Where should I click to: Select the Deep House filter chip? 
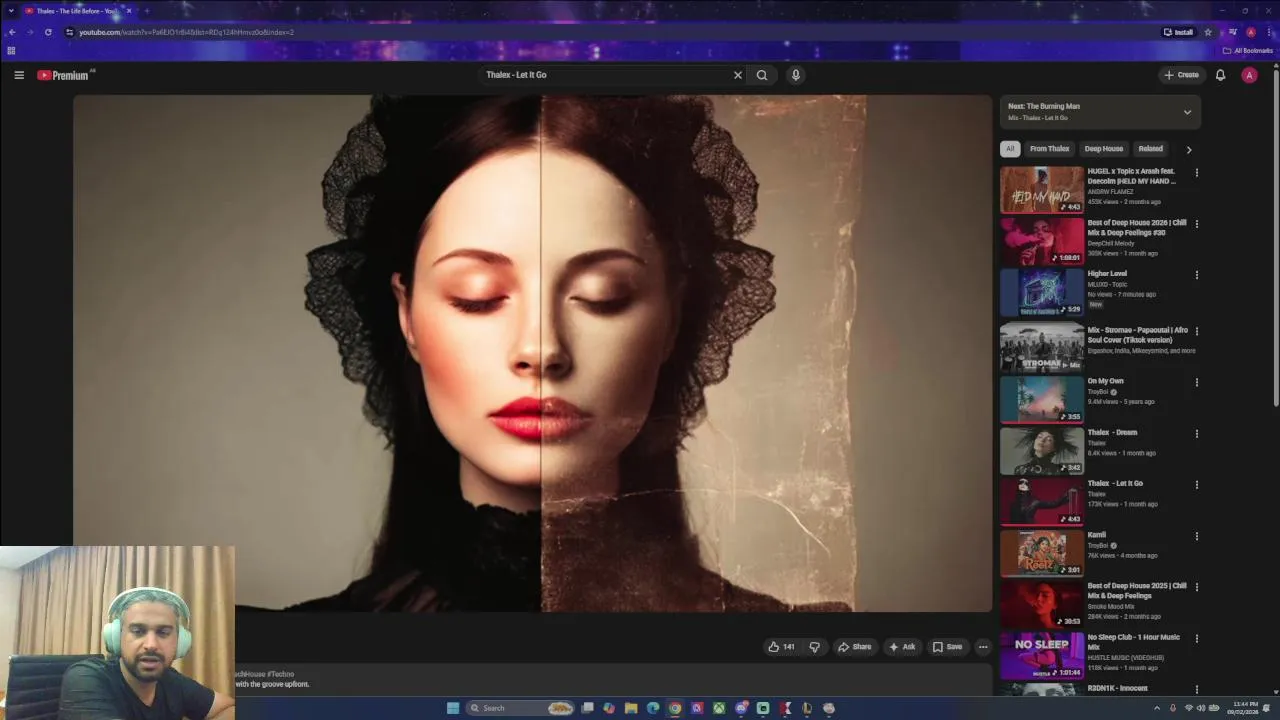[1104, 149]
